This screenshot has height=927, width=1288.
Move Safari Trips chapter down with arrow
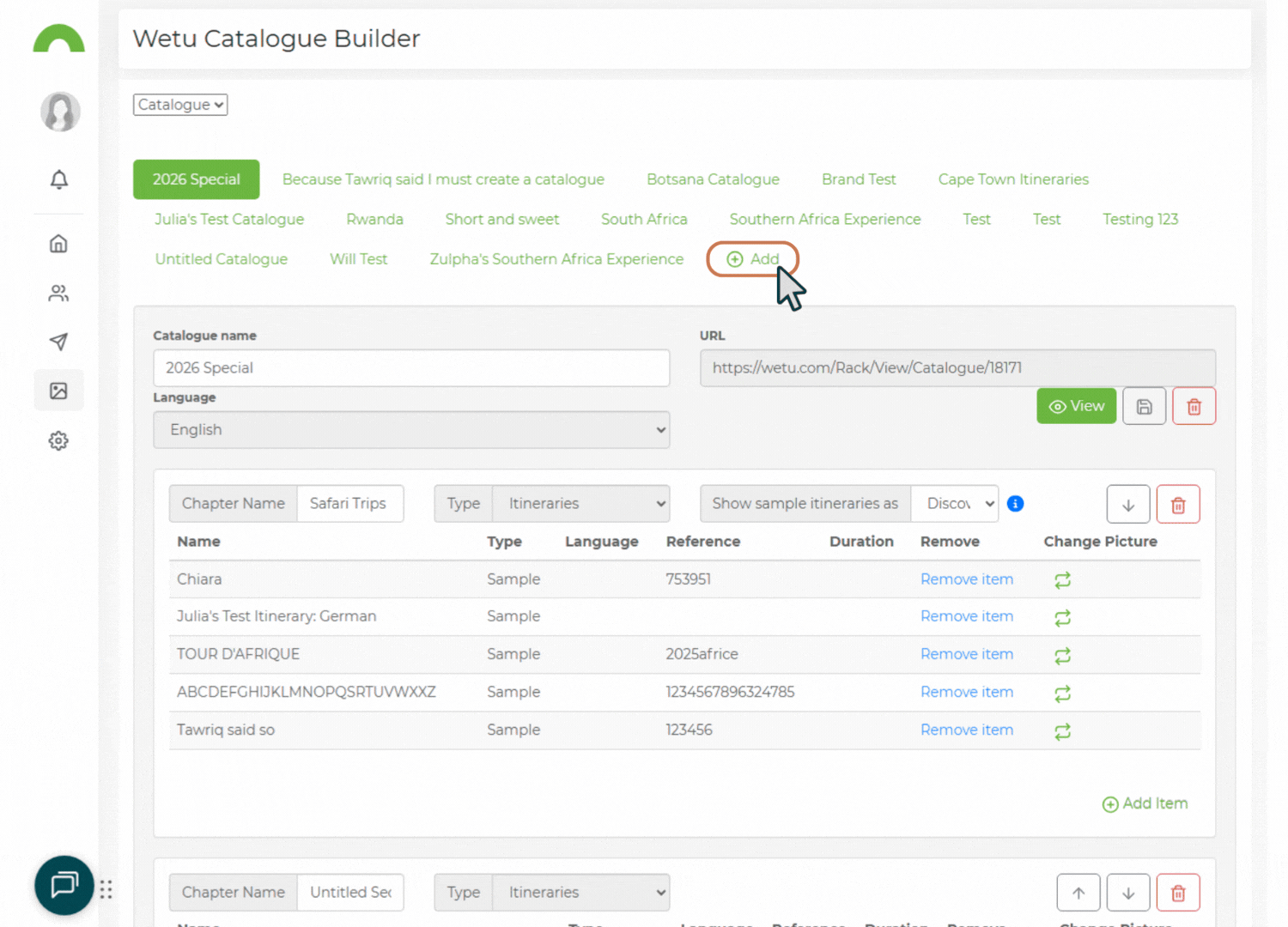click(x=1128, y=505)
